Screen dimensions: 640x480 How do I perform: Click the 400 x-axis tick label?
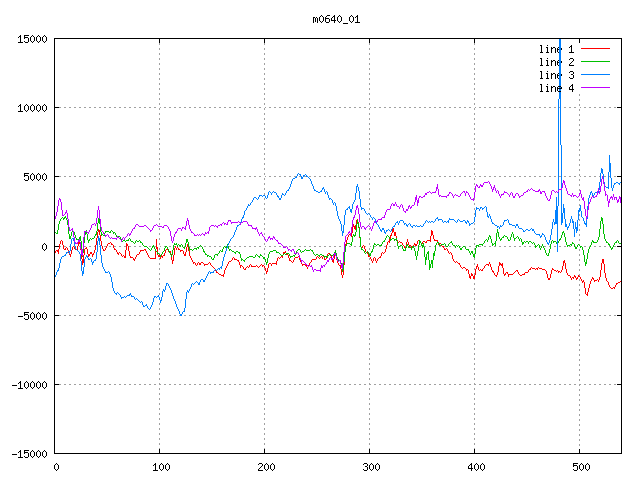pyautogui.click(x=475, y=467)
